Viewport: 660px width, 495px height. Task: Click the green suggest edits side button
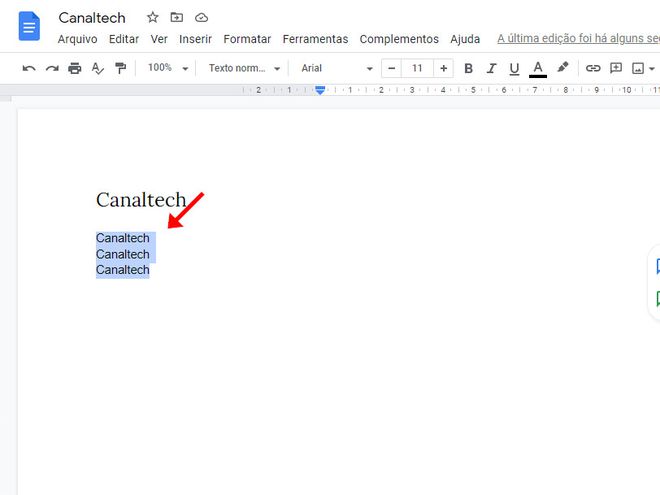point(657,298)
